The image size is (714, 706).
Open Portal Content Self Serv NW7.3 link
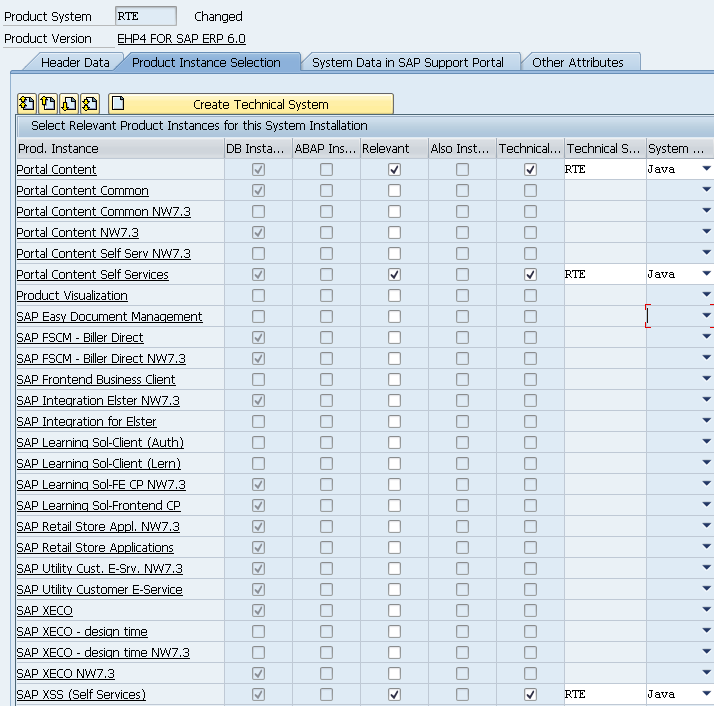tap(103, 253)
